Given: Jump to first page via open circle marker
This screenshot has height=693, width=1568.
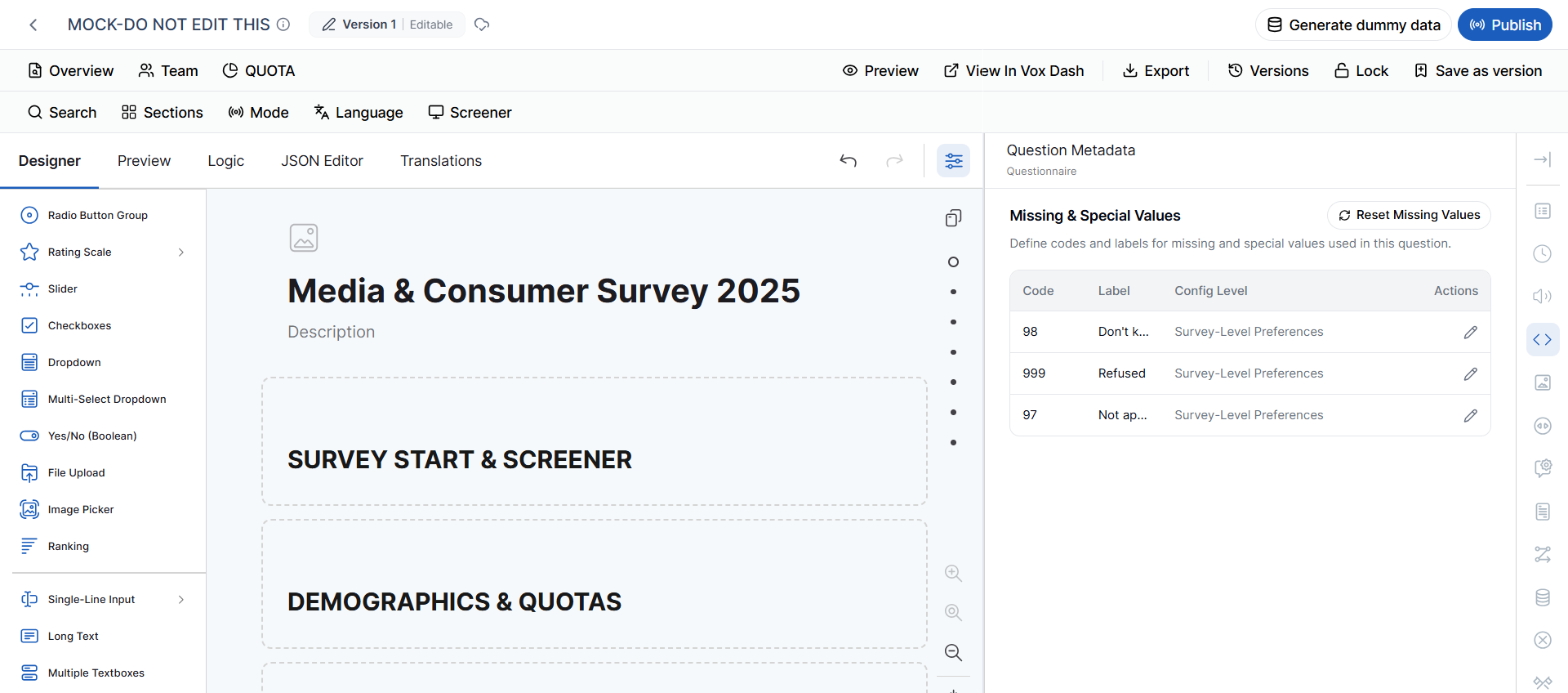Looking at the screenshot, I should pos(953,262).
